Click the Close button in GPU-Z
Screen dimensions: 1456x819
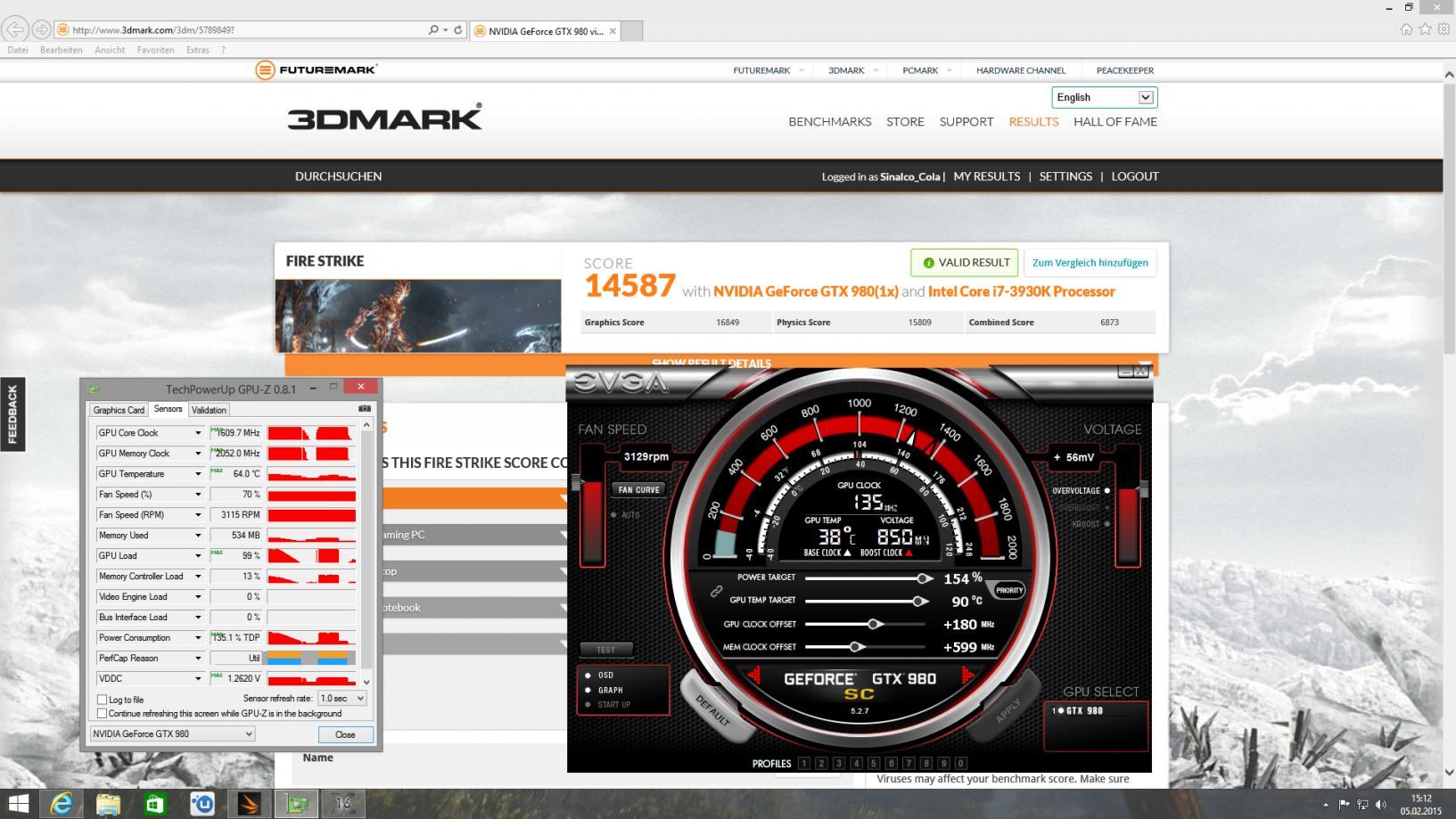(x=345, y=734)
